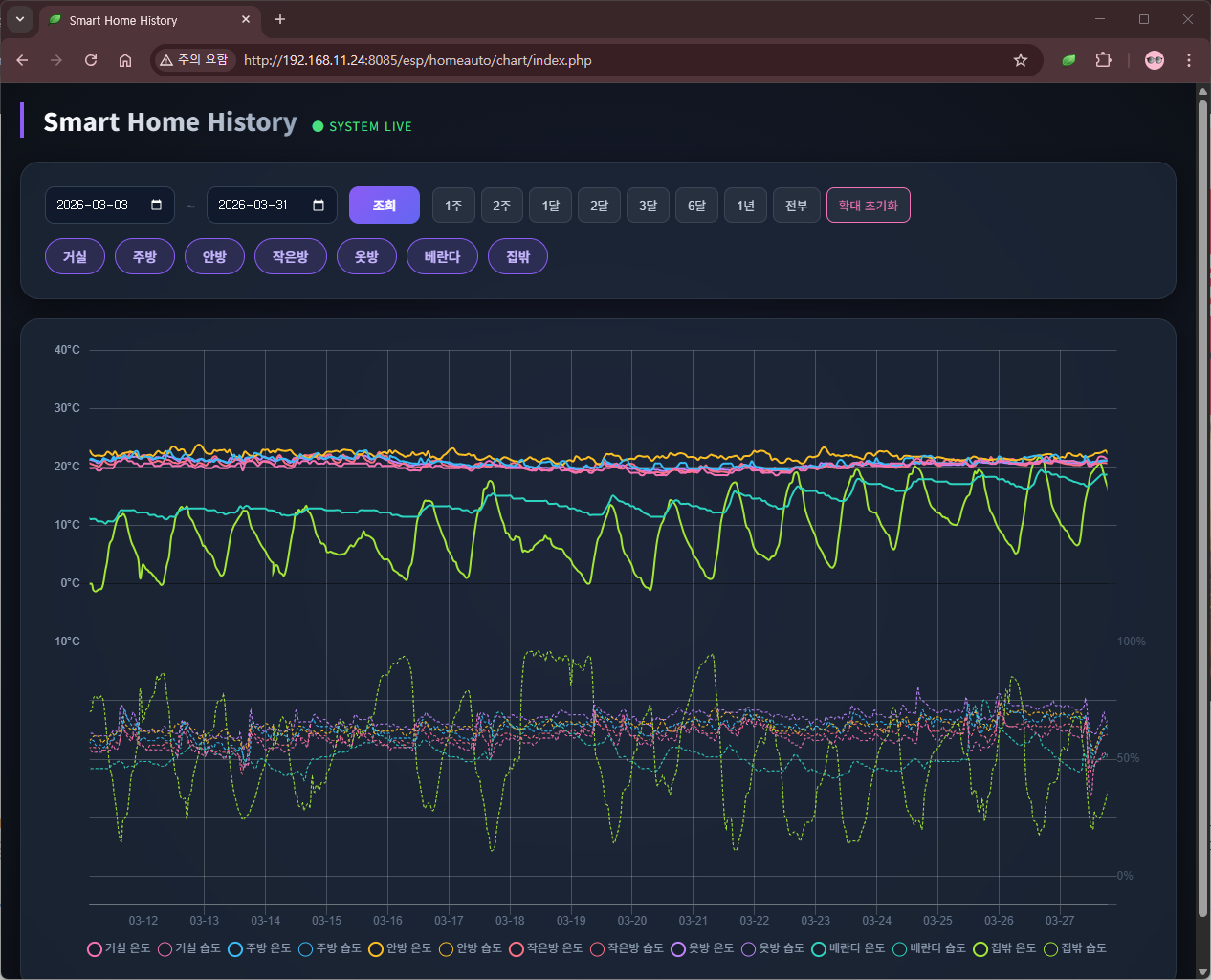Image resolution: width=1211 pixels, height=980 pixels.
Task: Bookmark this page with star icon
Action: [x=1021, y=60]
